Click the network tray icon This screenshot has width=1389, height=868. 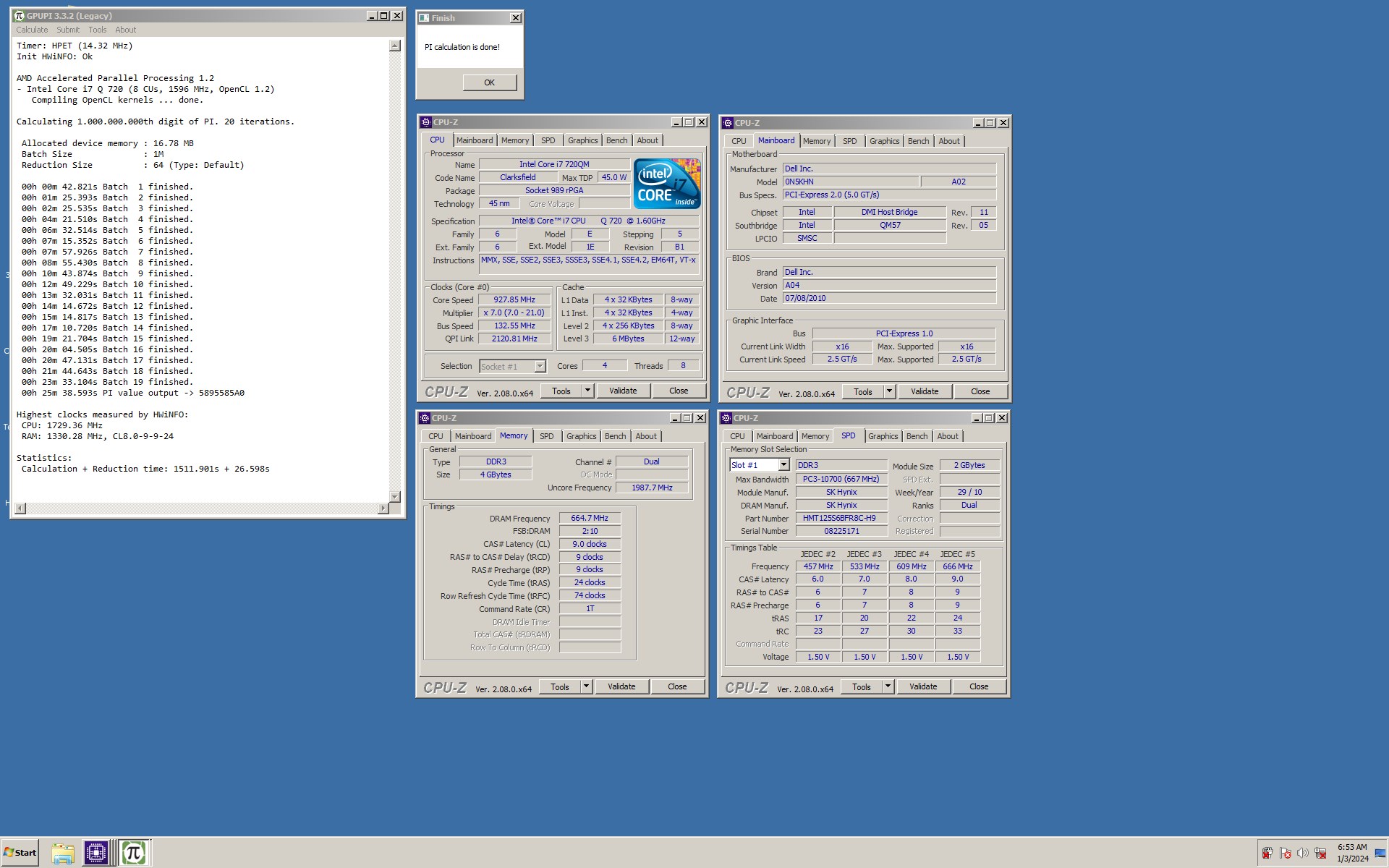(1320, 854)
